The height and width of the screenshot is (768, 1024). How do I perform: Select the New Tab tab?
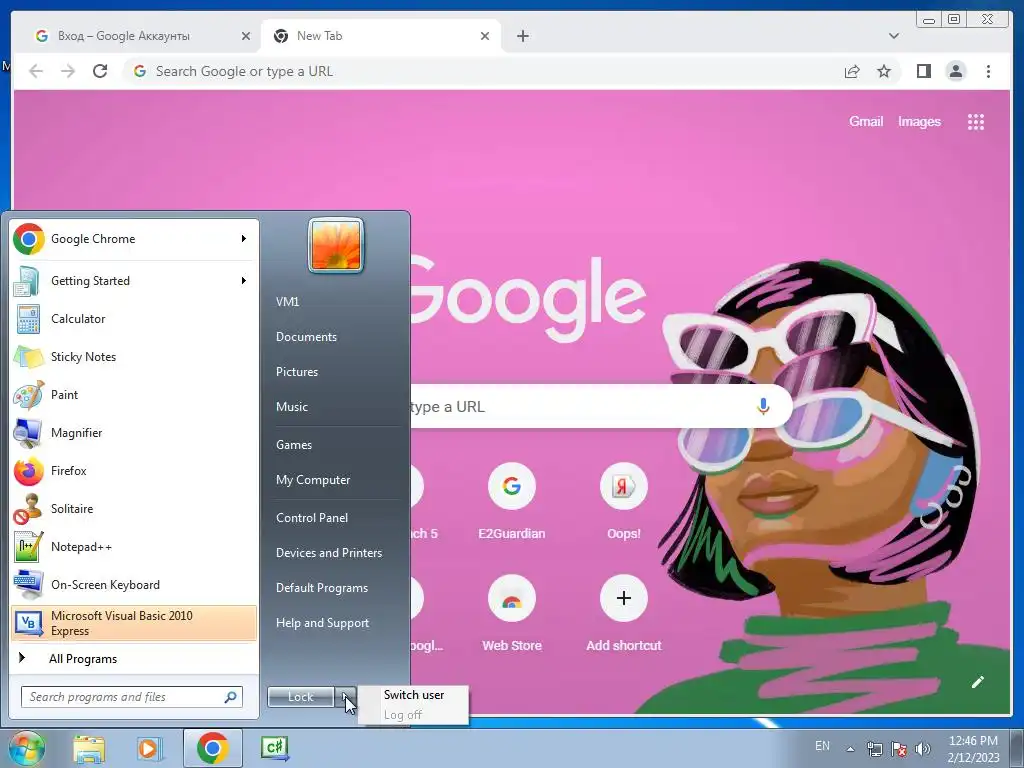(379, 36)
